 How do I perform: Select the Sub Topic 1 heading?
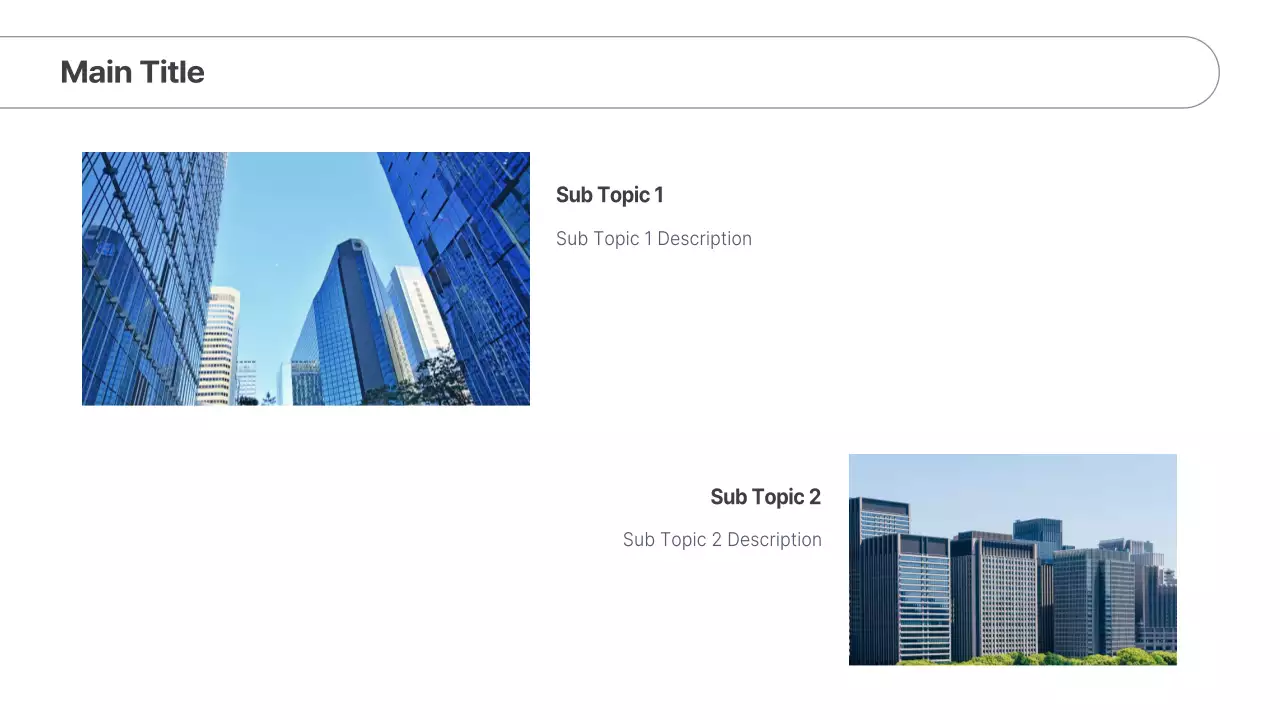click(x=609, y=195)
